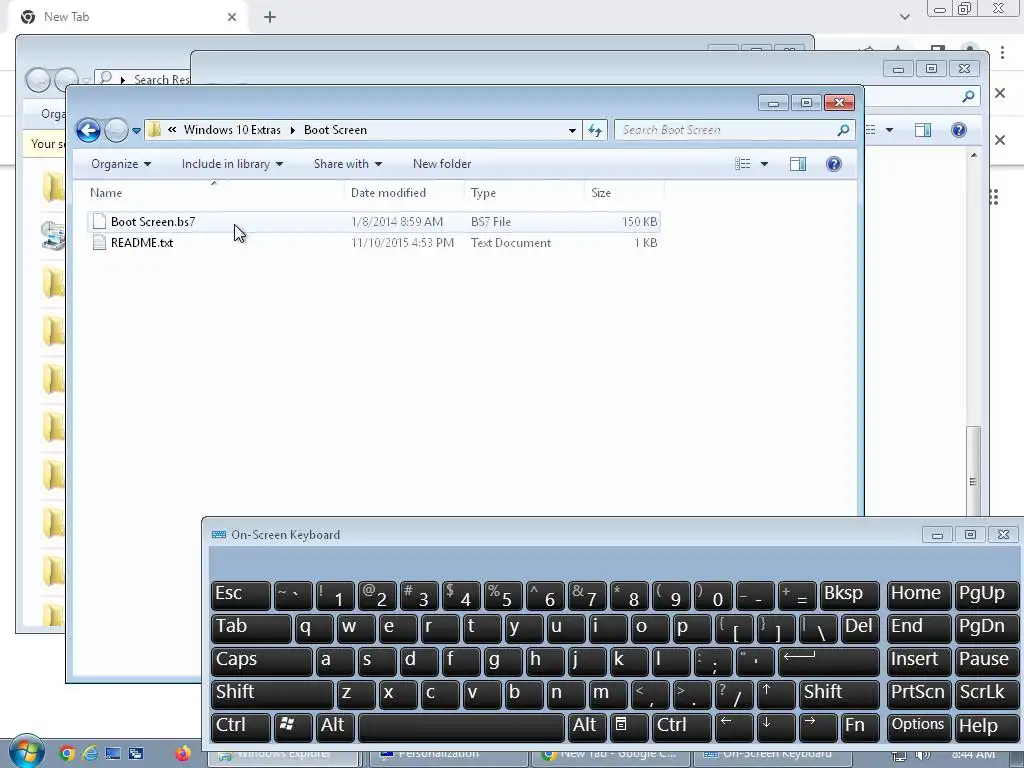The height and width of the screenshot is (768, 1024).
Task: Click the Boot Screen breadcrumb in address bar
Action: [x=335, y=130]
